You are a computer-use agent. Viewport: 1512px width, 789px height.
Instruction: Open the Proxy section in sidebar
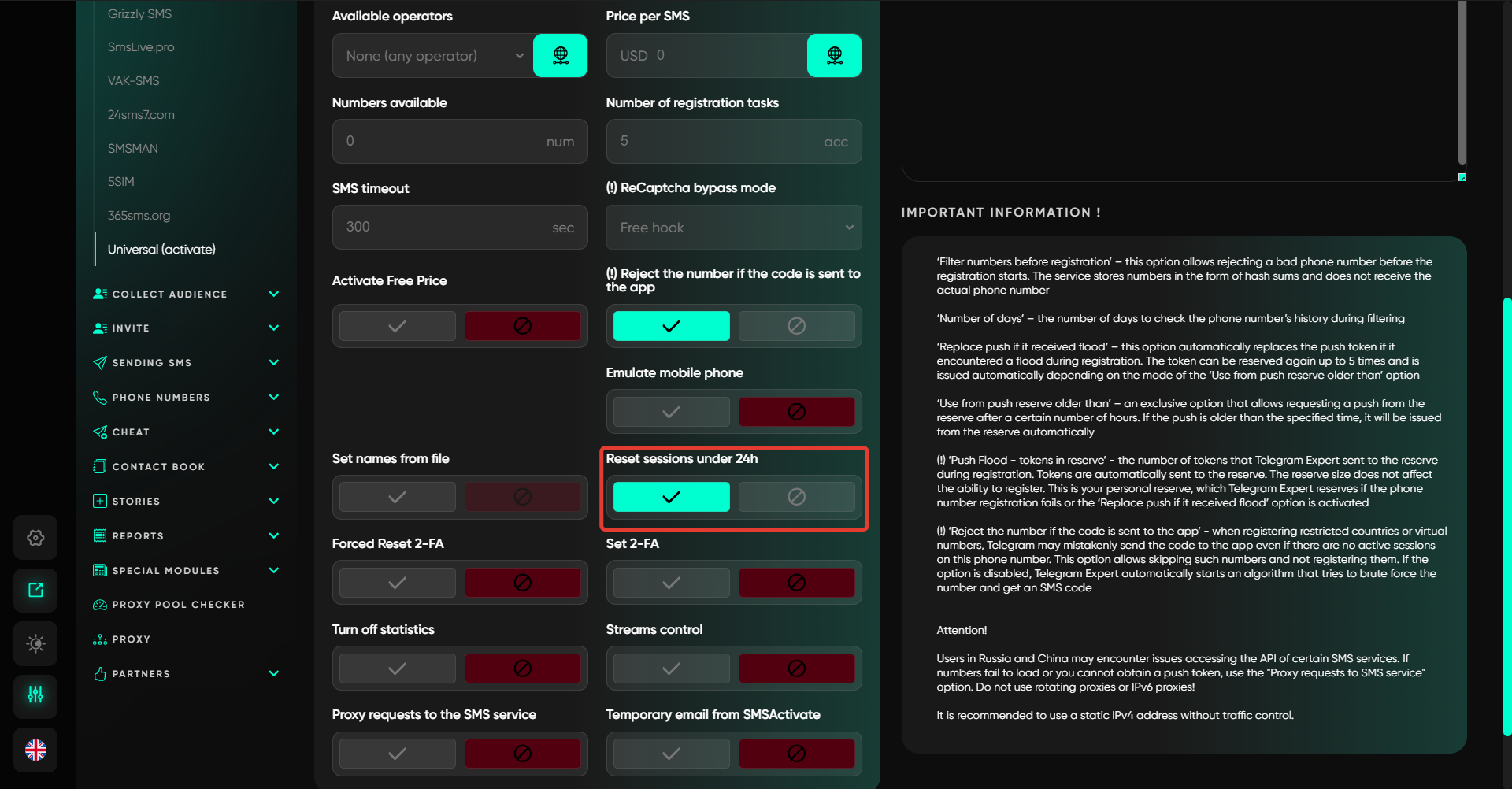tap(131, 639)
